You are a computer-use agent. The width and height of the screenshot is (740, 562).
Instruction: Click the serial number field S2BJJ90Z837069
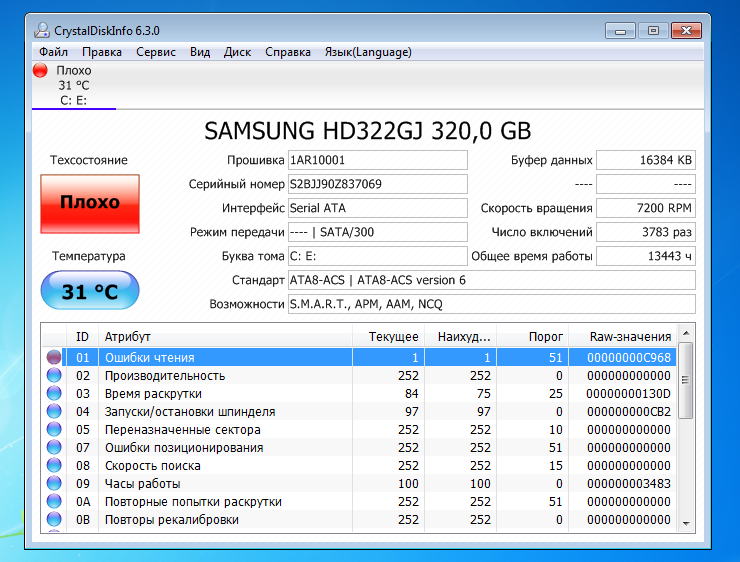[x=378, y=184]
